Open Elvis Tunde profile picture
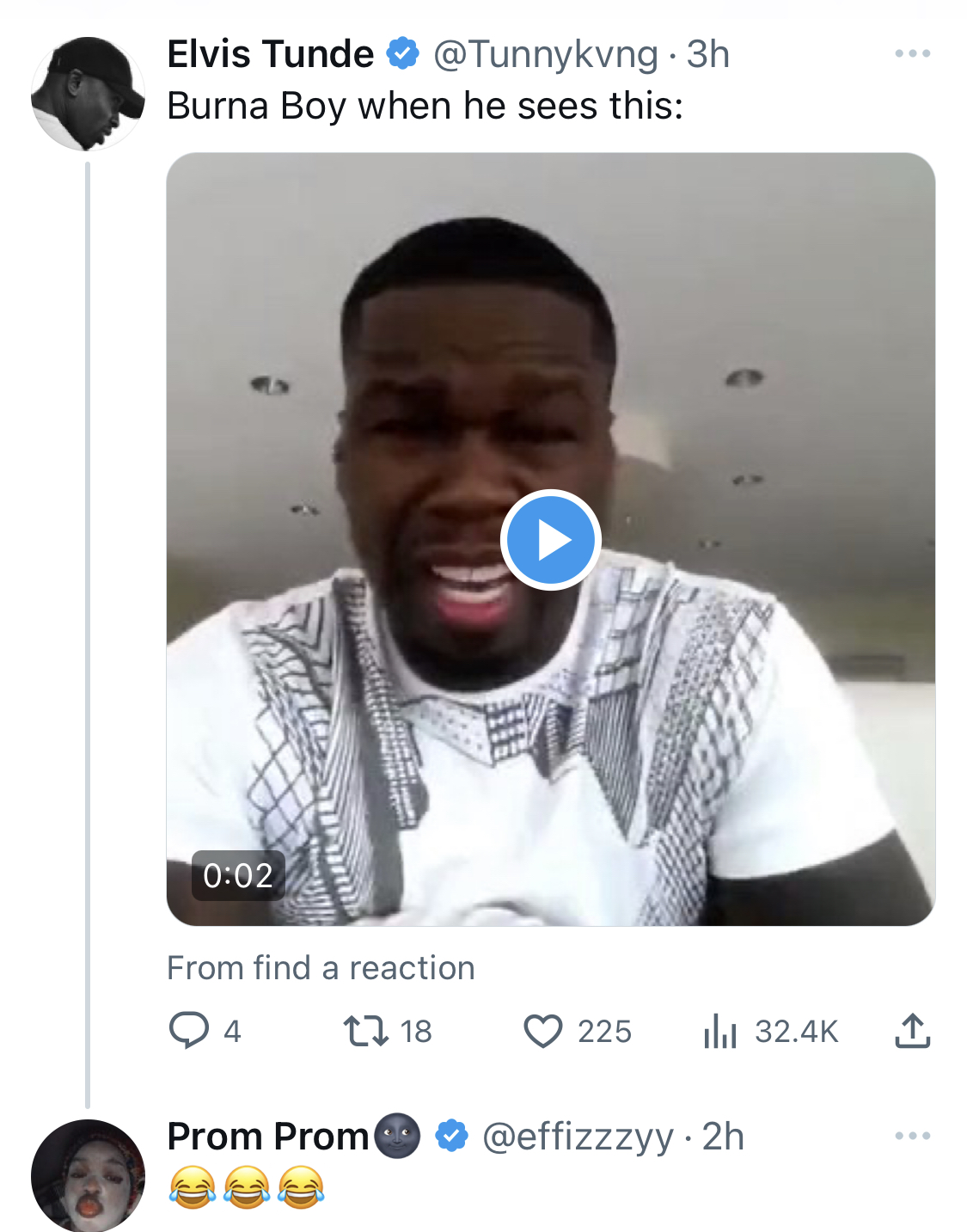The height and width of the screenshot is (1232, 967). tap(88, 94)
